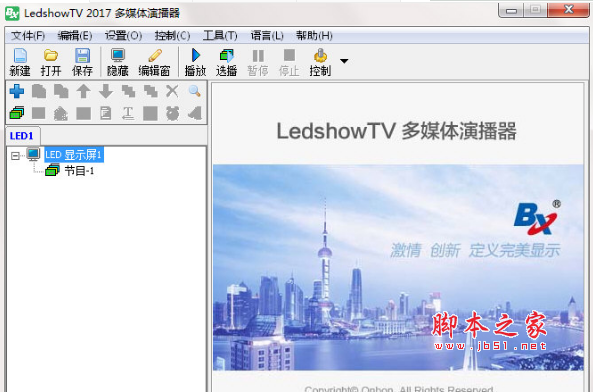Click the Bx app icon in title bar
Viewport: 593px width, 392px height.
pyautogui.click(x=12, y=13)
